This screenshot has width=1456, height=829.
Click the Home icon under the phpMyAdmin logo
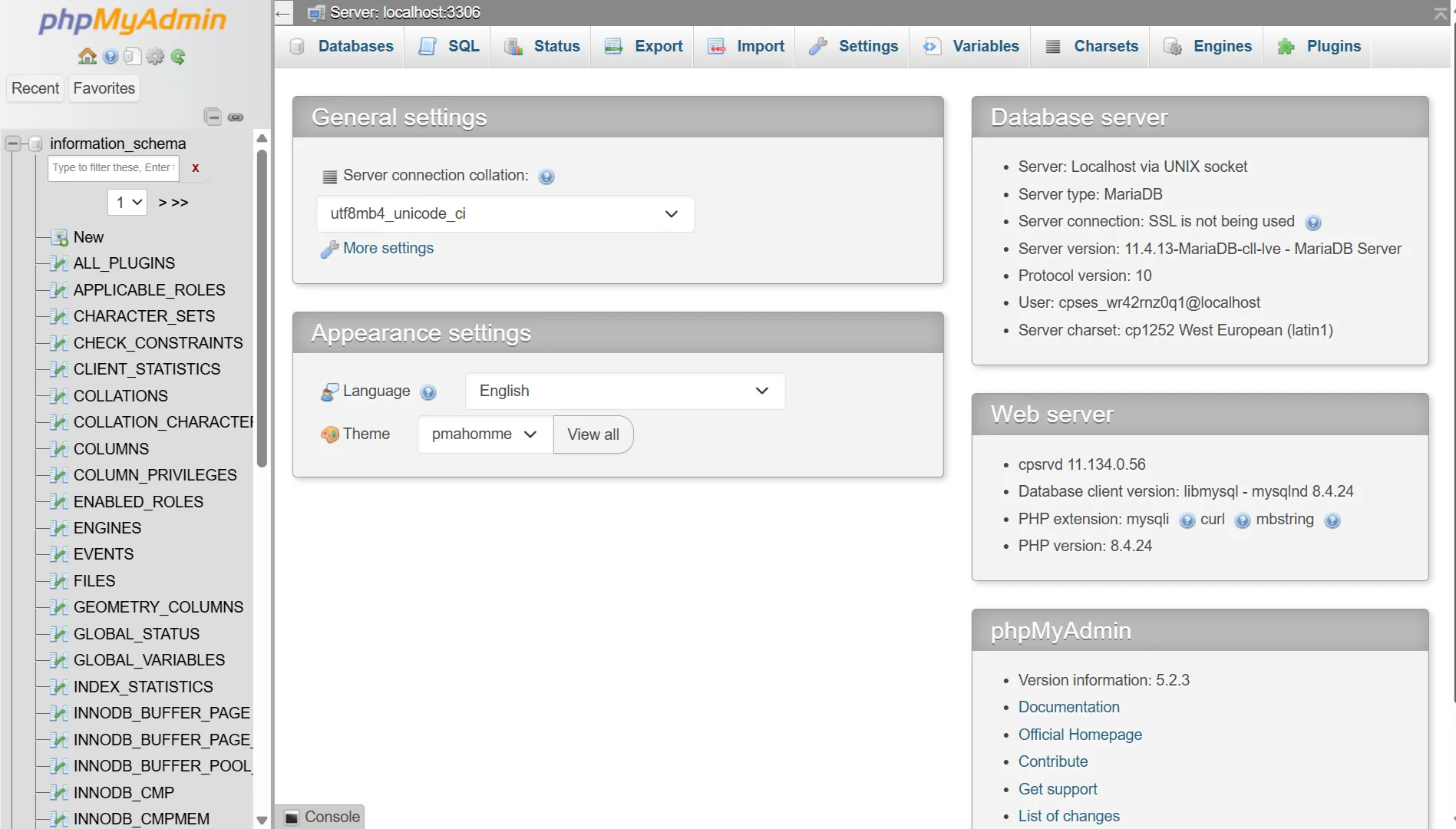tap(87, 56)
